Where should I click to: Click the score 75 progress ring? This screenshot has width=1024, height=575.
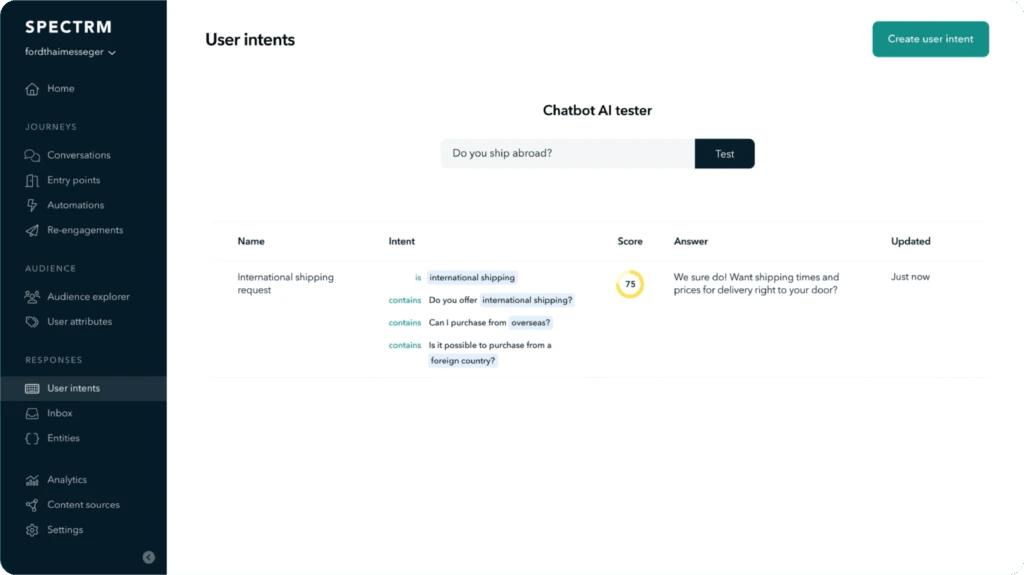point(630,284)
